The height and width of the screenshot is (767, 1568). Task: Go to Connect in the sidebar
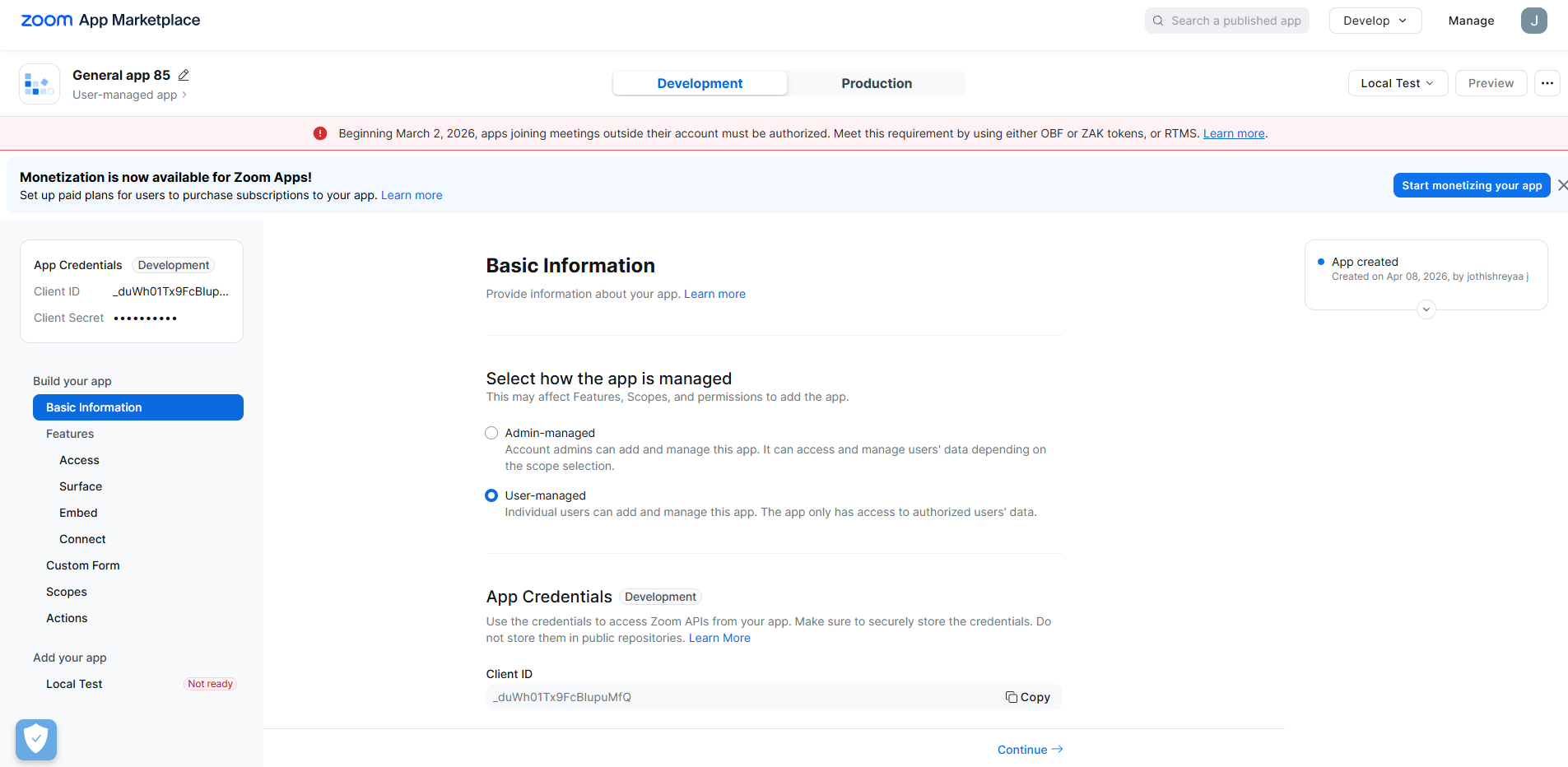(x=82, y=539)
